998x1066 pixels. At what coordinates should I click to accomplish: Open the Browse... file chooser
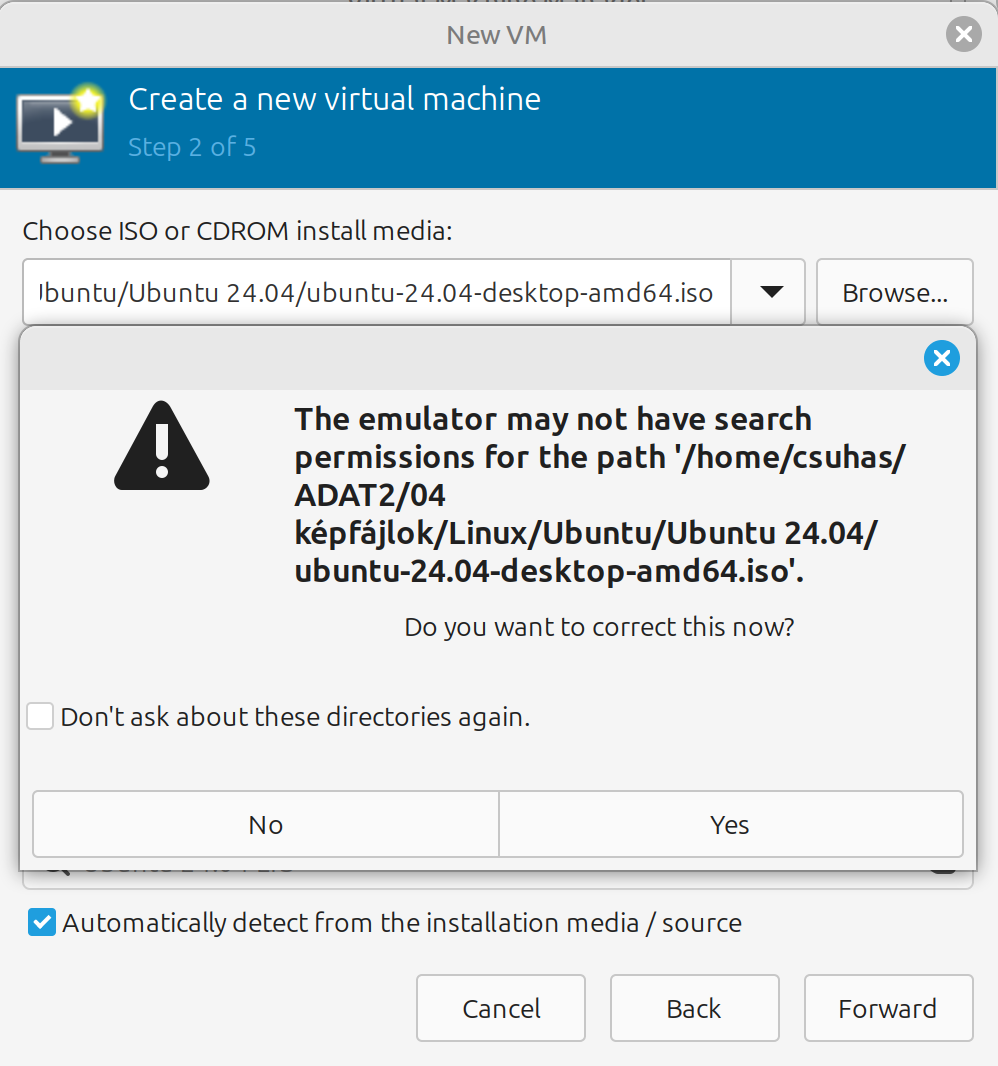click(x=894, y=293)
